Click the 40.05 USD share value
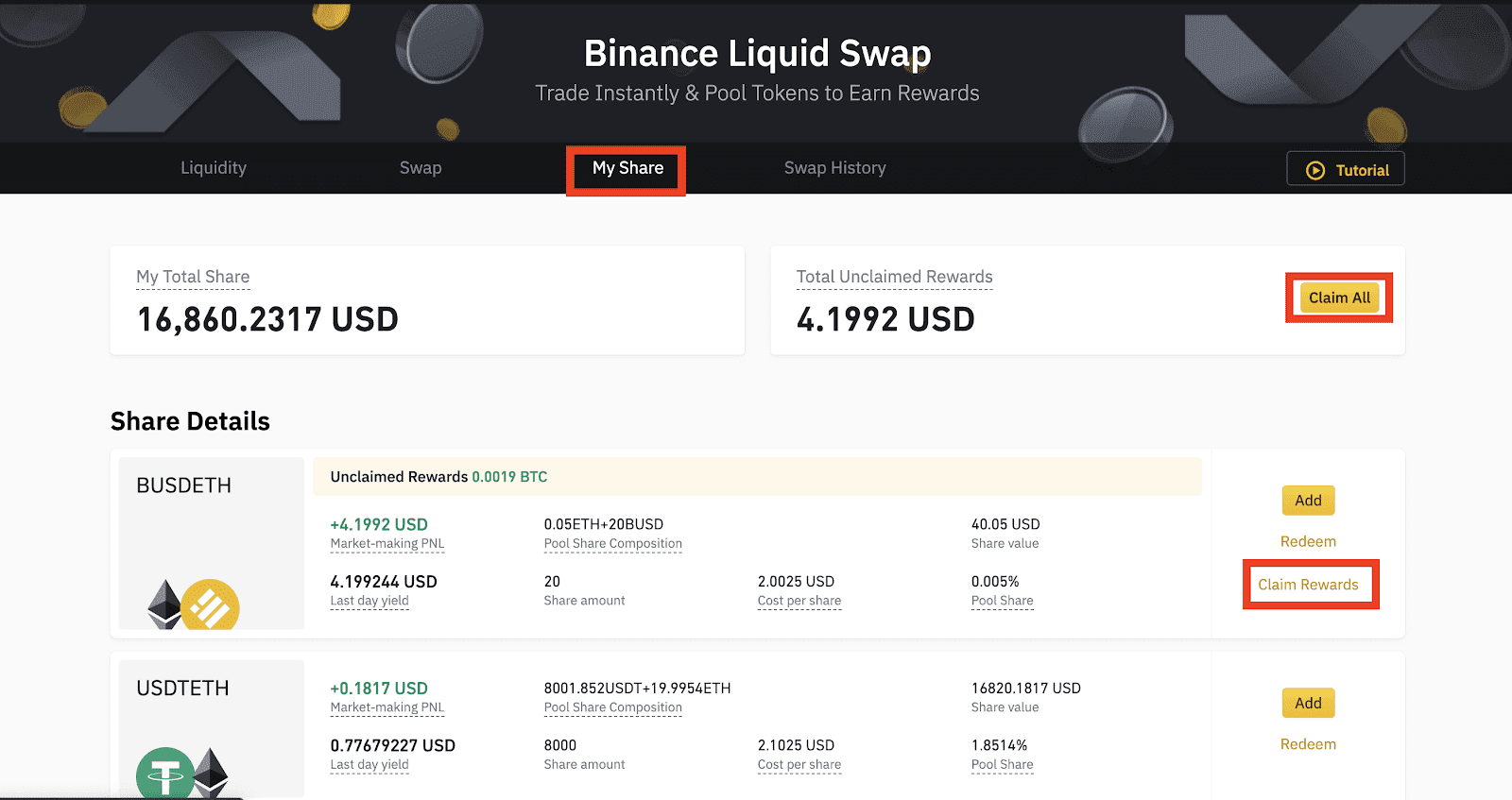 coord(1005,524)
